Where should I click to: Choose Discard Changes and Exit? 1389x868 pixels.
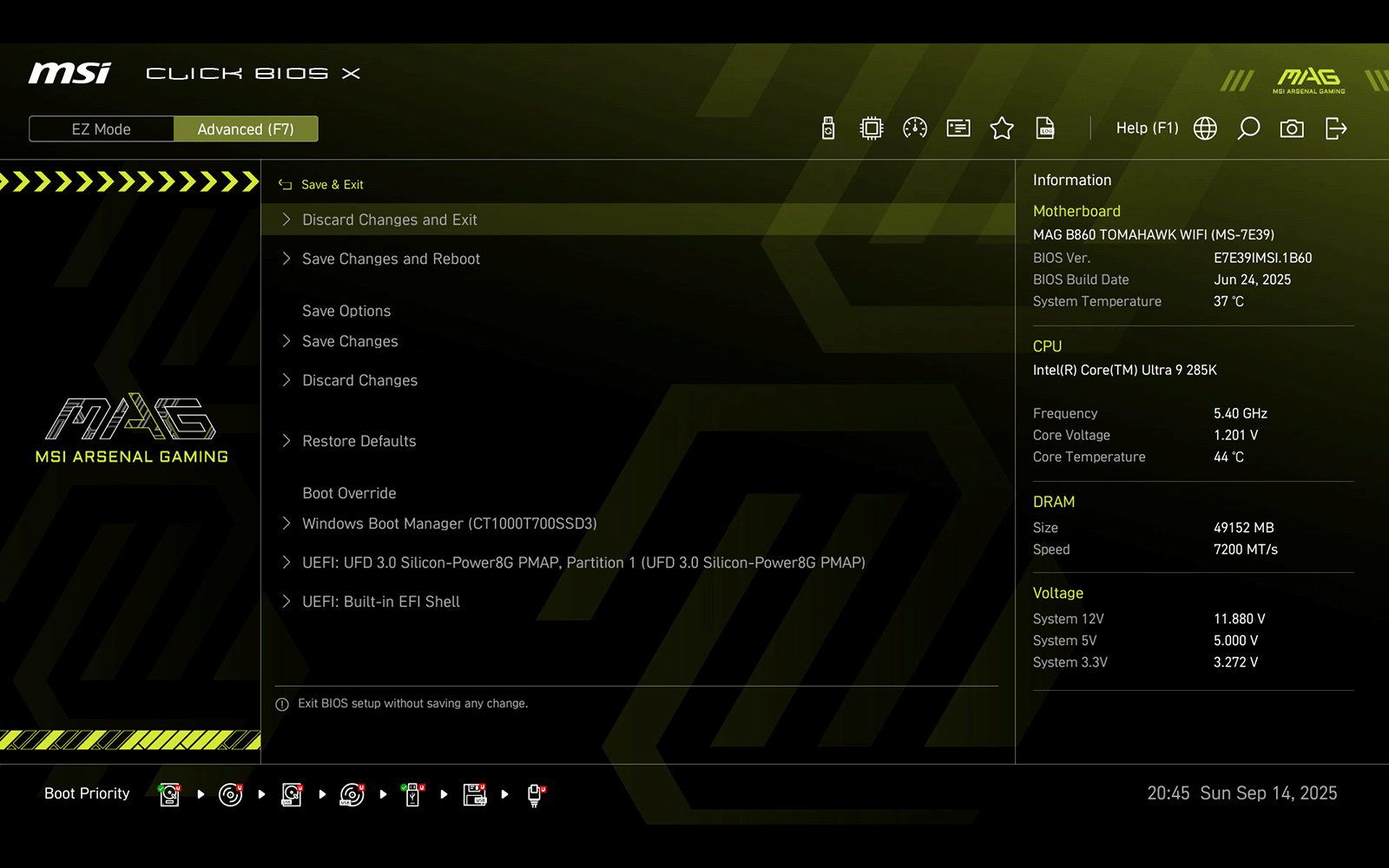coord(638,220)
